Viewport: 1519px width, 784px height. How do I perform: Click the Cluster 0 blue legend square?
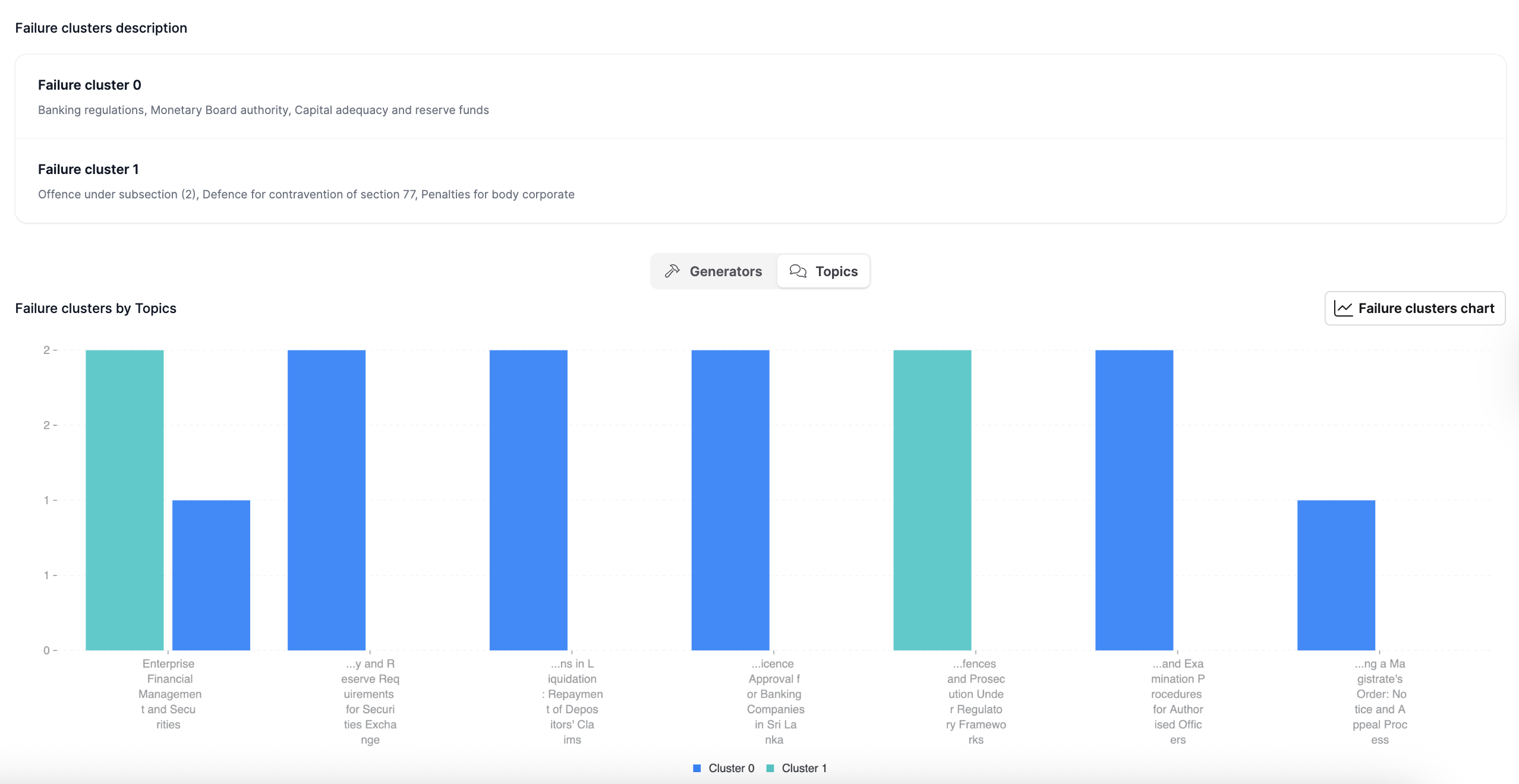point(697,768)
